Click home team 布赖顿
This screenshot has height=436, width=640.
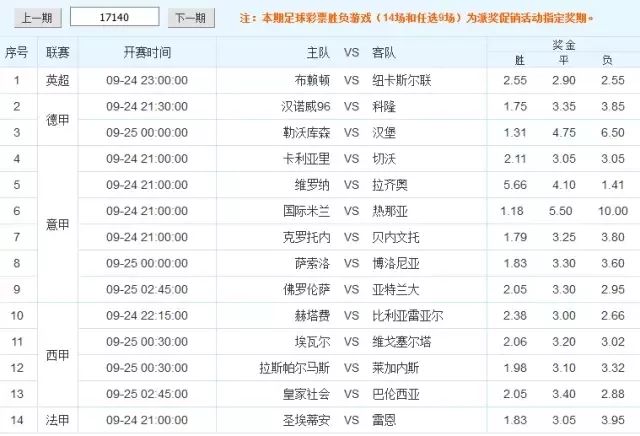coord(312,80)
